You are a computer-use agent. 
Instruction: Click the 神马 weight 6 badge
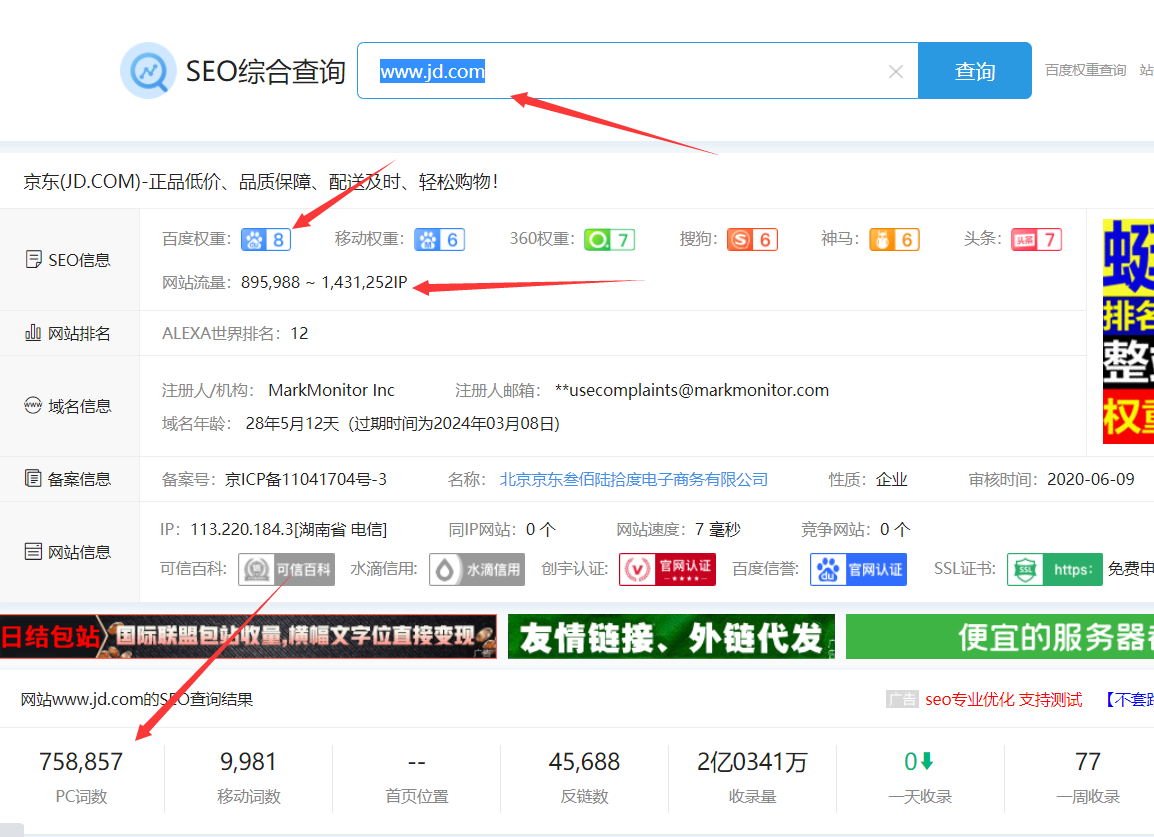coord(894,239)
